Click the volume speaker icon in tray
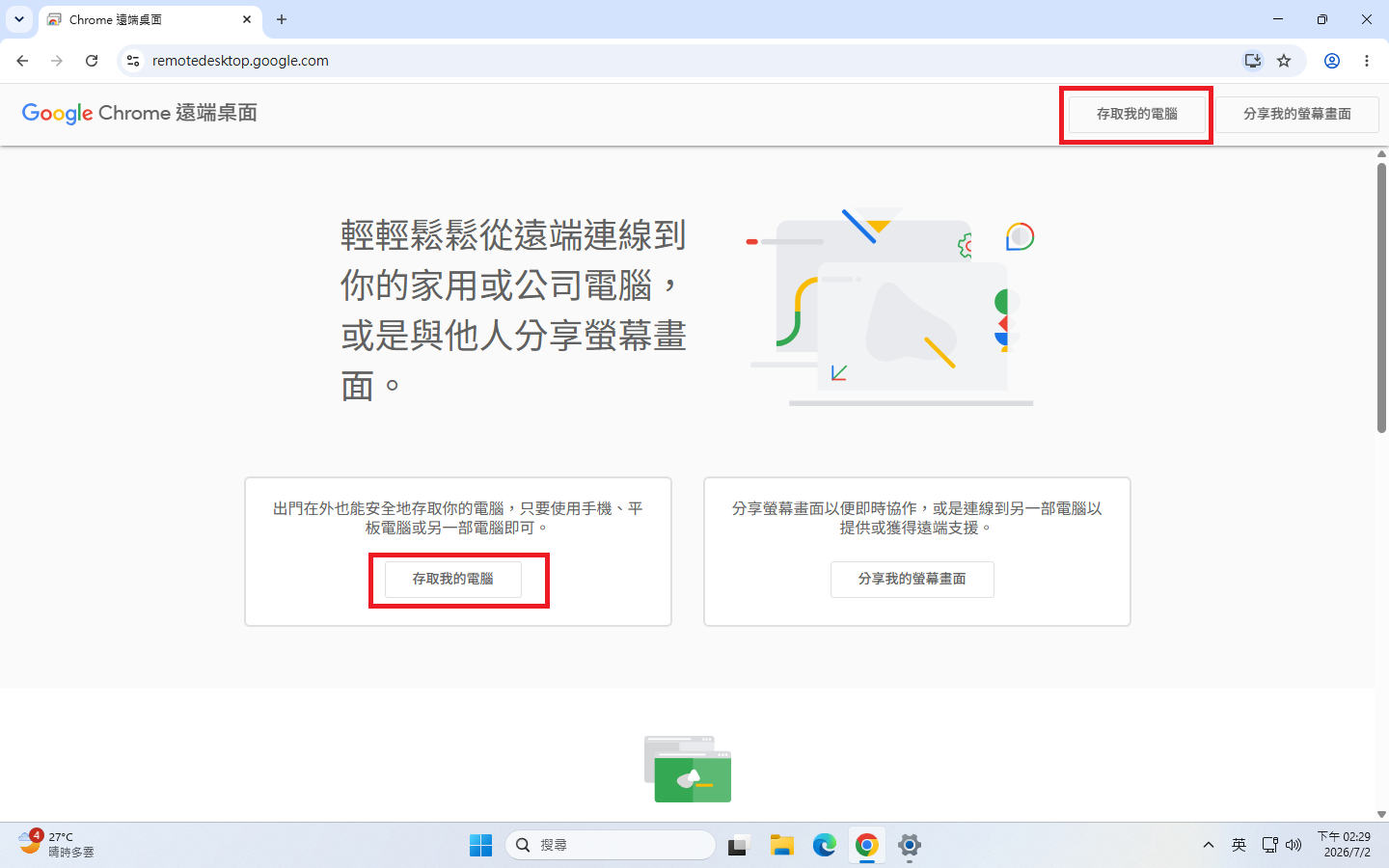 coord(1294,845)
